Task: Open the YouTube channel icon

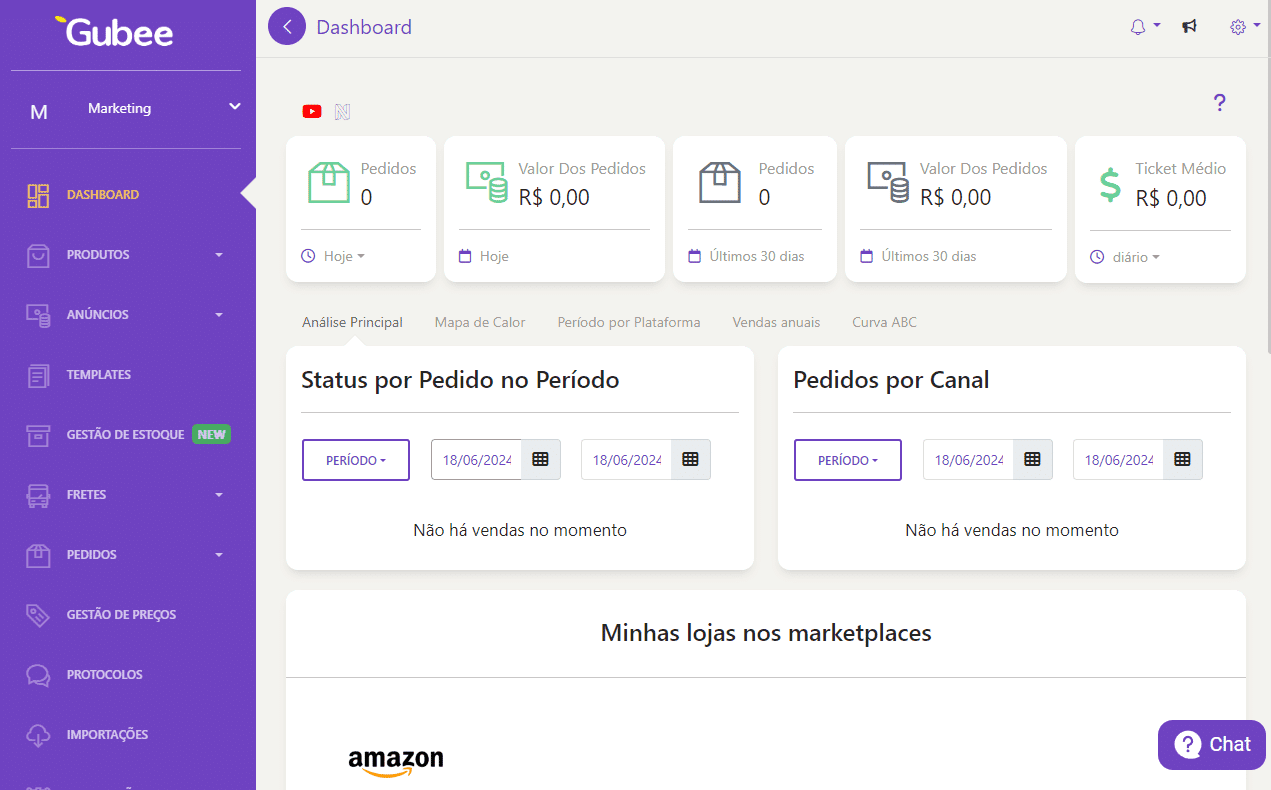Action: [312, 111]
